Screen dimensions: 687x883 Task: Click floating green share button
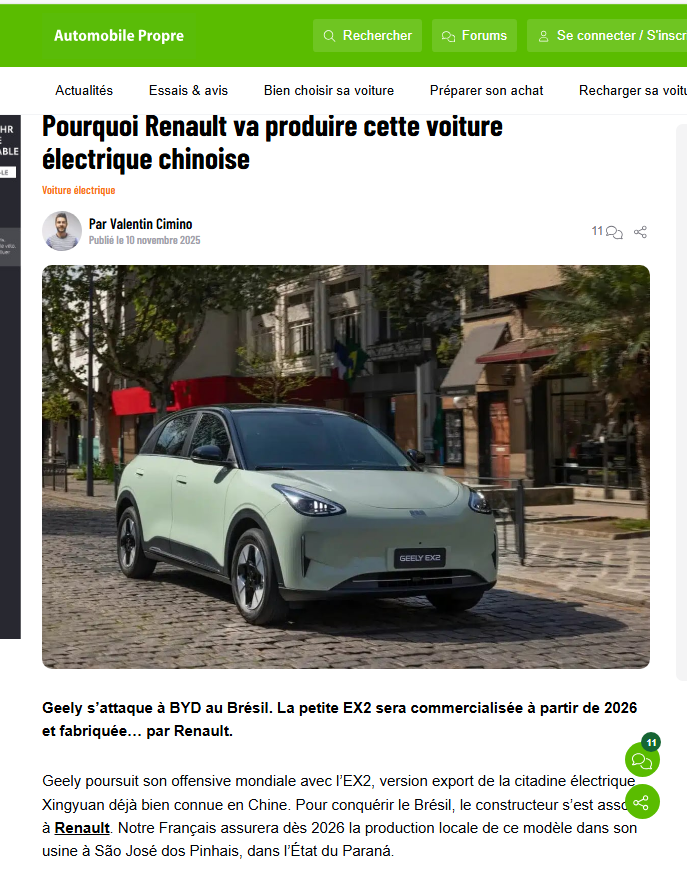pos(642,802)
